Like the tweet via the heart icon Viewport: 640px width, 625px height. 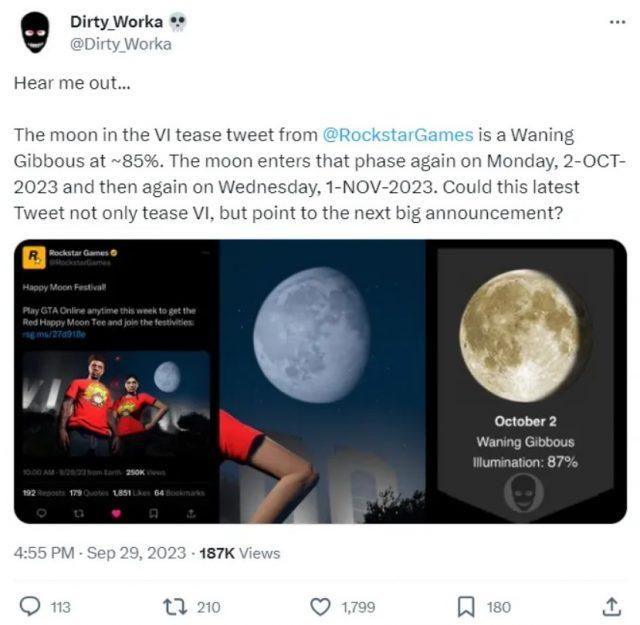coord(320,607)
